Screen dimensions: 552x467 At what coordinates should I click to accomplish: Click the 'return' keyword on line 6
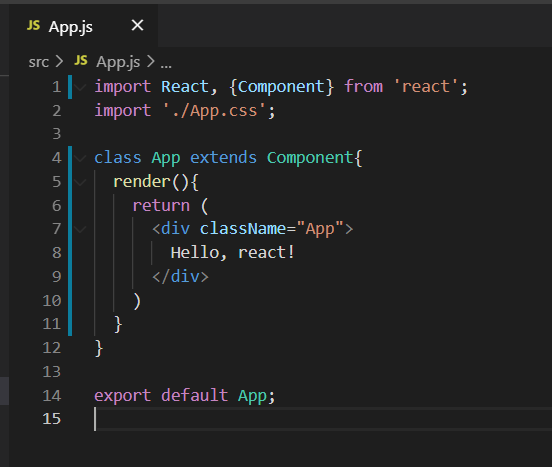tap(161, 206)
